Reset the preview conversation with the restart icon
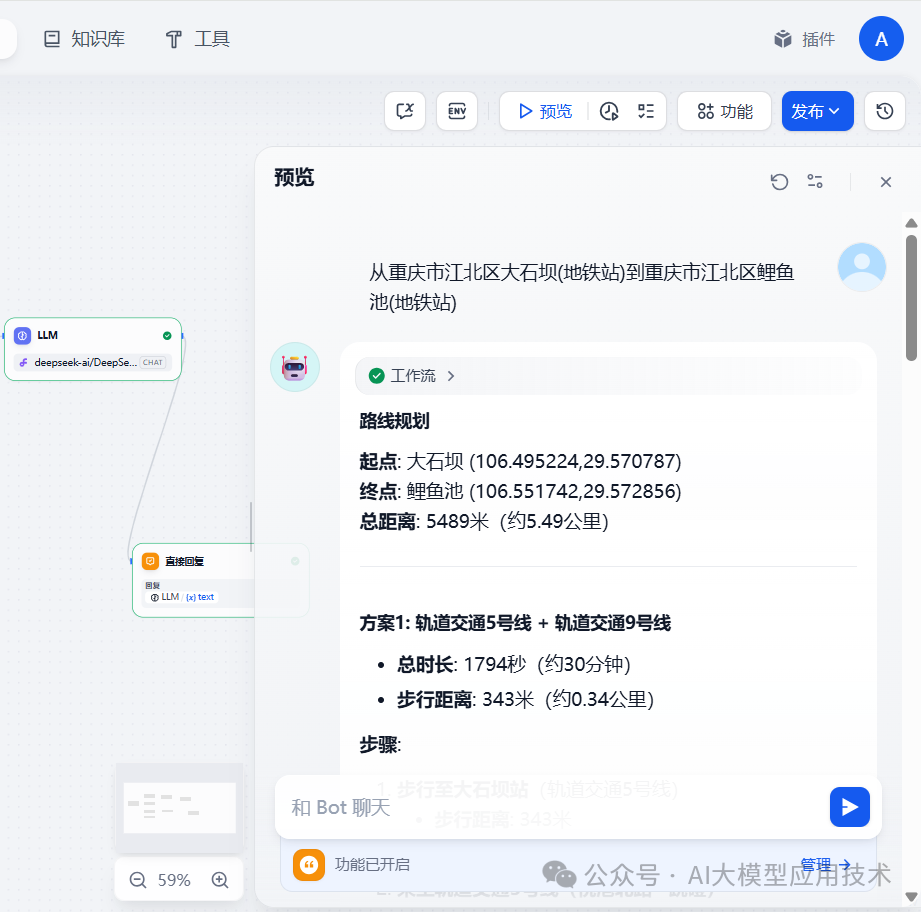The height and width of the screenshot is (912, 921). tap(779, 181)
